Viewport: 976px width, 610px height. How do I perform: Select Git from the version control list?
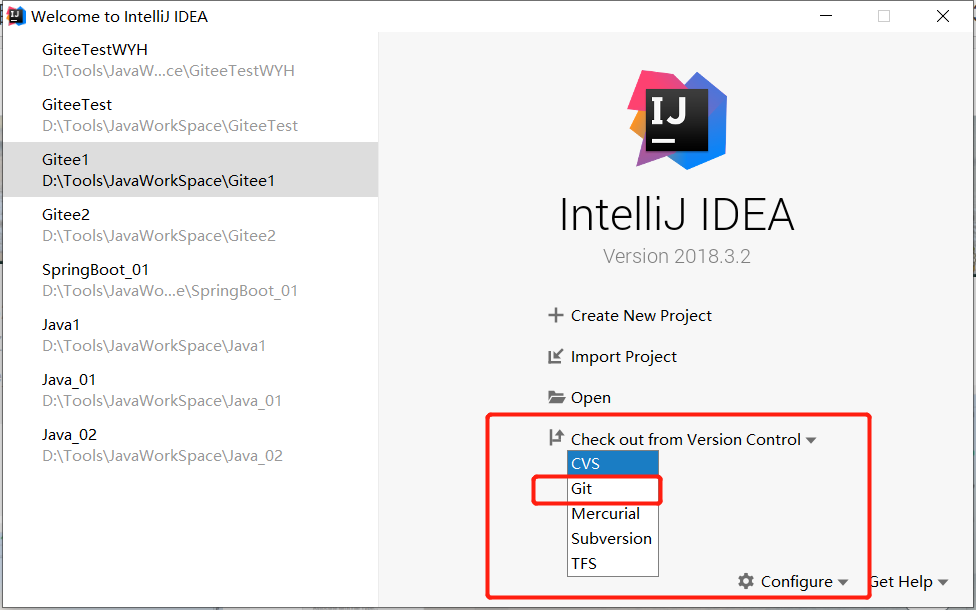(612, 489)
